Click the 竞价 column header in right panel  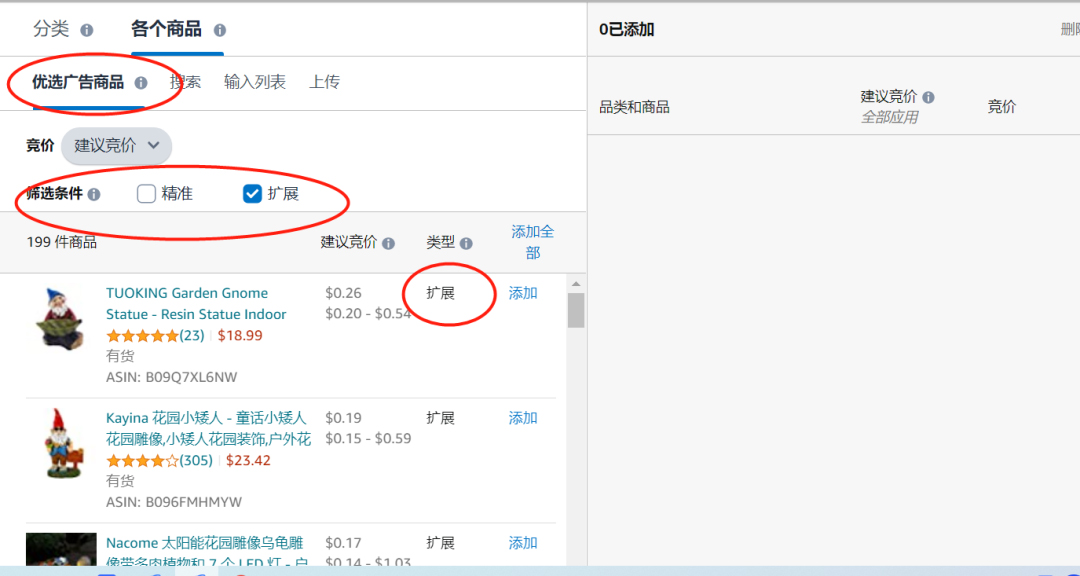point(1001,107)
